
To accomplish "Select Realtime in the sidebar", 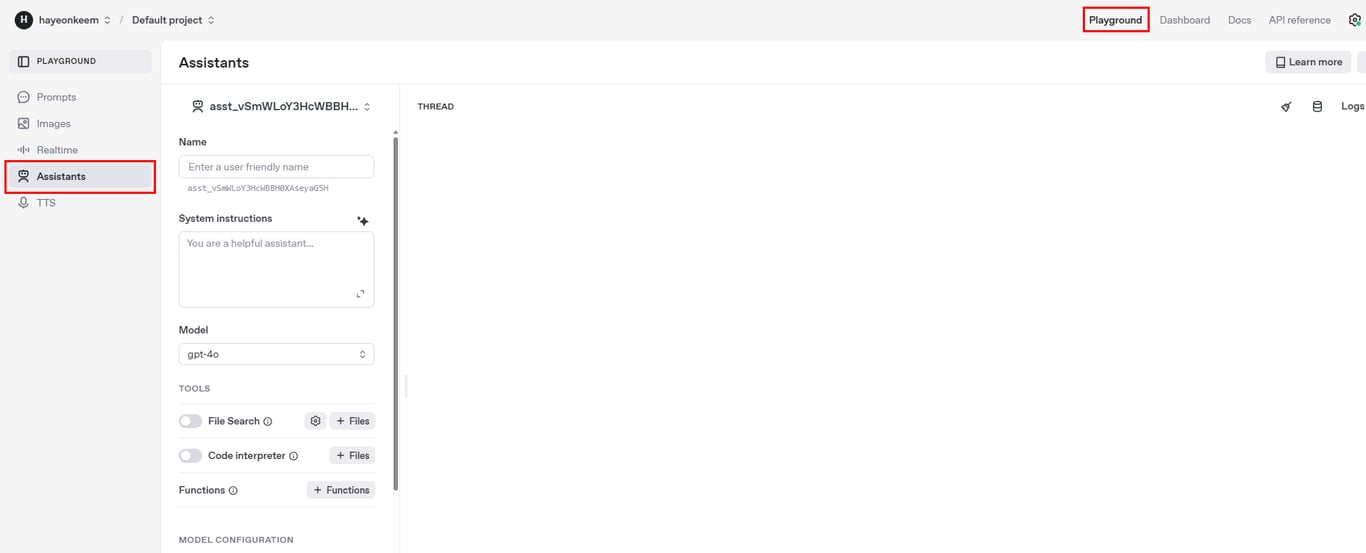I will tap(80, 150).
